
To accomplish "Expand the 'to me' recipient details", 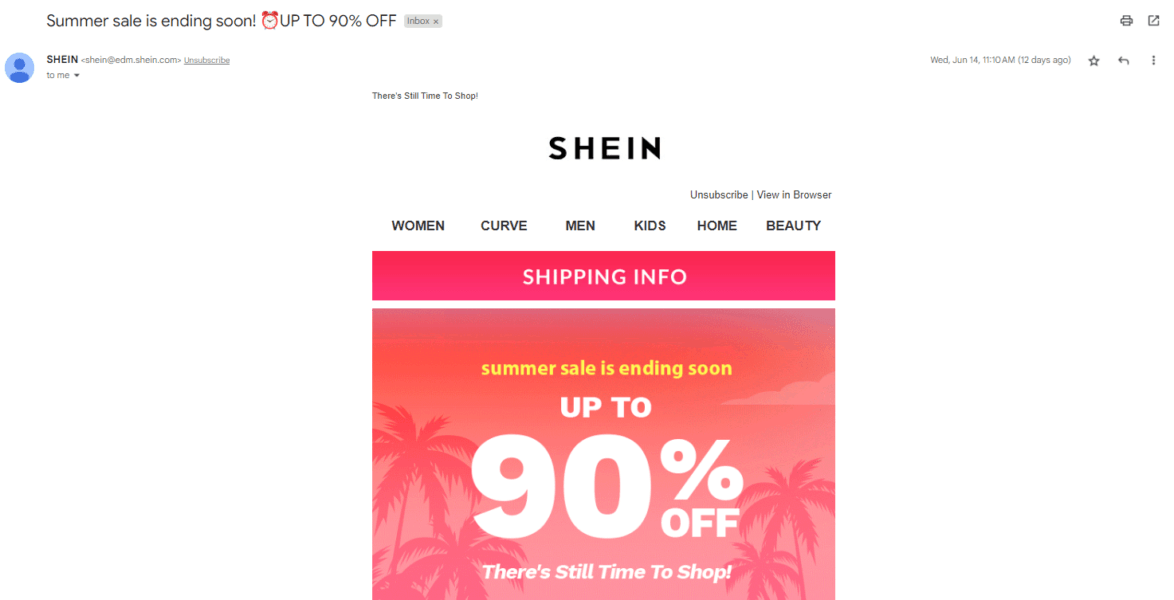I will [63, 75].
